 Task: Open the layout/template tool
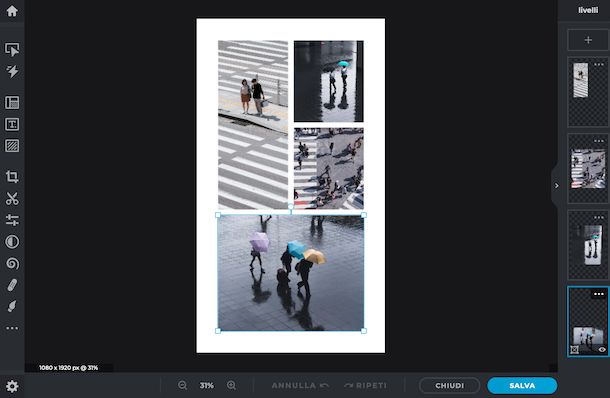click(x=12, y=103)
